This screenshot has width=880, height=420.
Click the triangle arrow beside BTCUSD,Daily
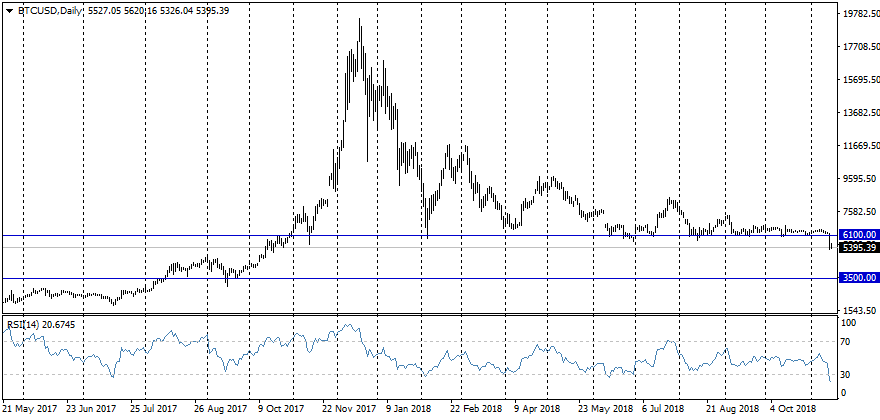tap(9, 10)
